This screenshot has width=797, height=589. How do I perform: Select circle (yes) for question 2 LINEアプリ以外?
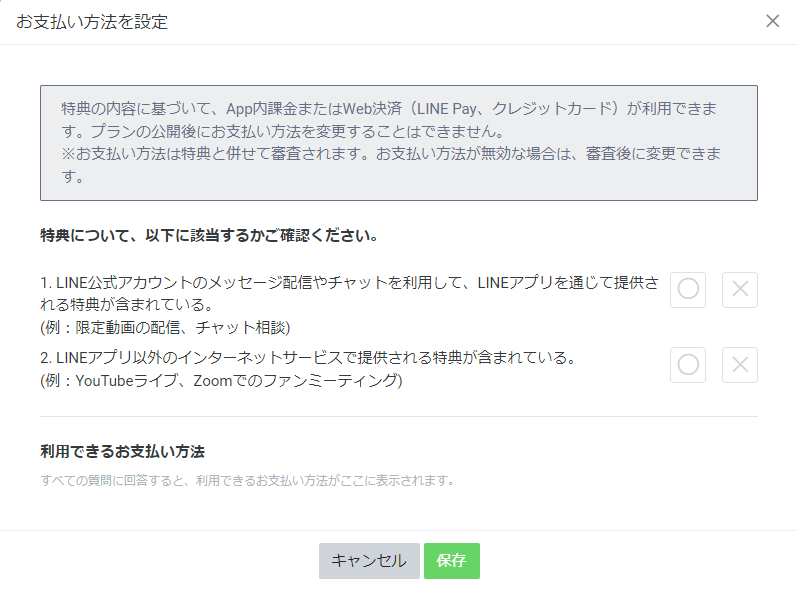[688, 365]
